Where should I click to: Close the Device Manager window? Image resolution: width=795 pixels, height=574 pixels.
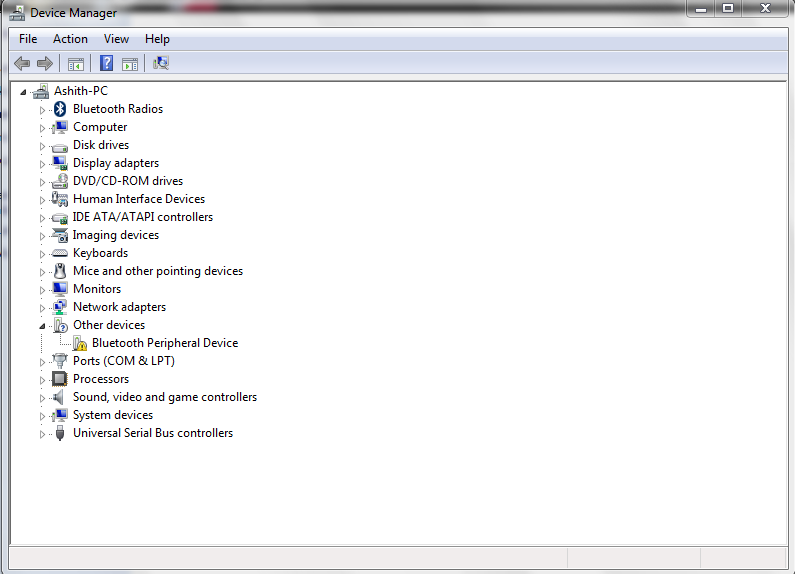(766, 9)
